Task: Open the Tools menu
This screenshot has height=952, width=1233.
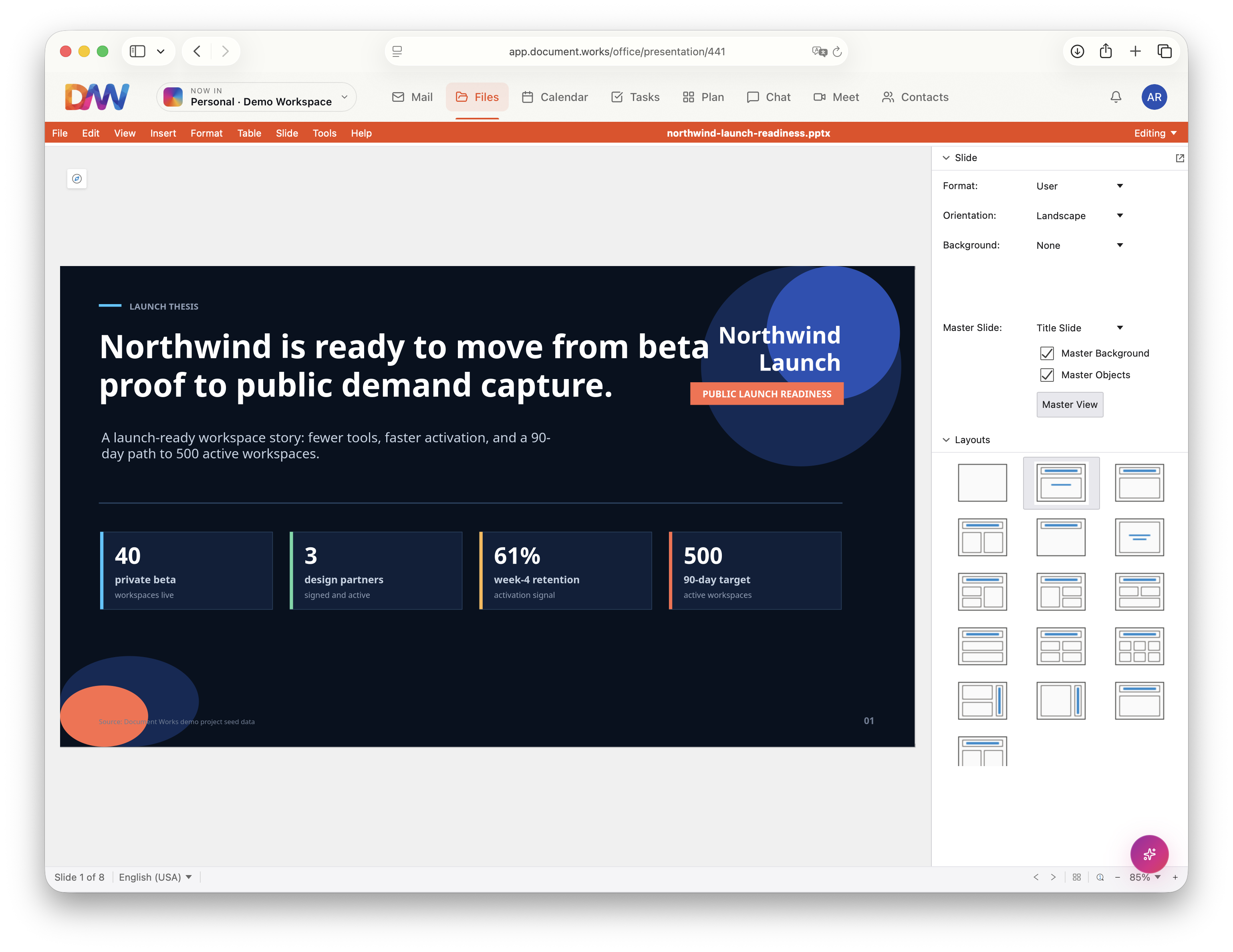Action: coord(324,133)
